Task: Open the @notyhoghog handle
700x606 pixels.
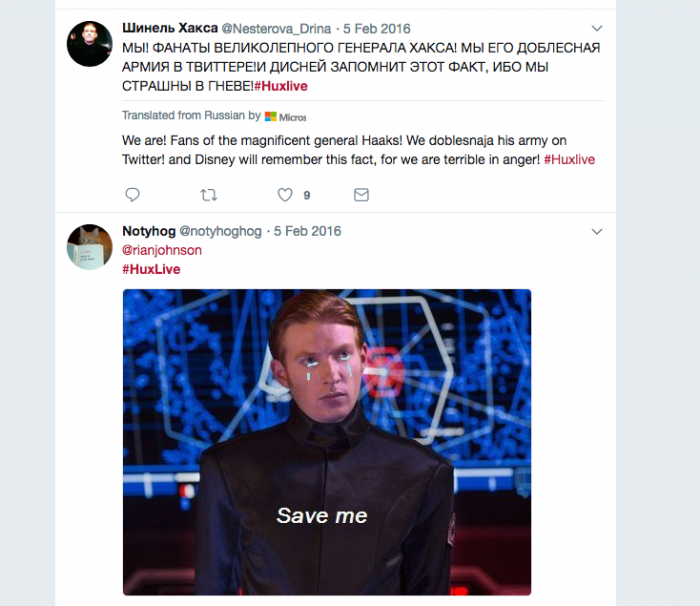Action: pyautogui.click(x=220, y=231)
